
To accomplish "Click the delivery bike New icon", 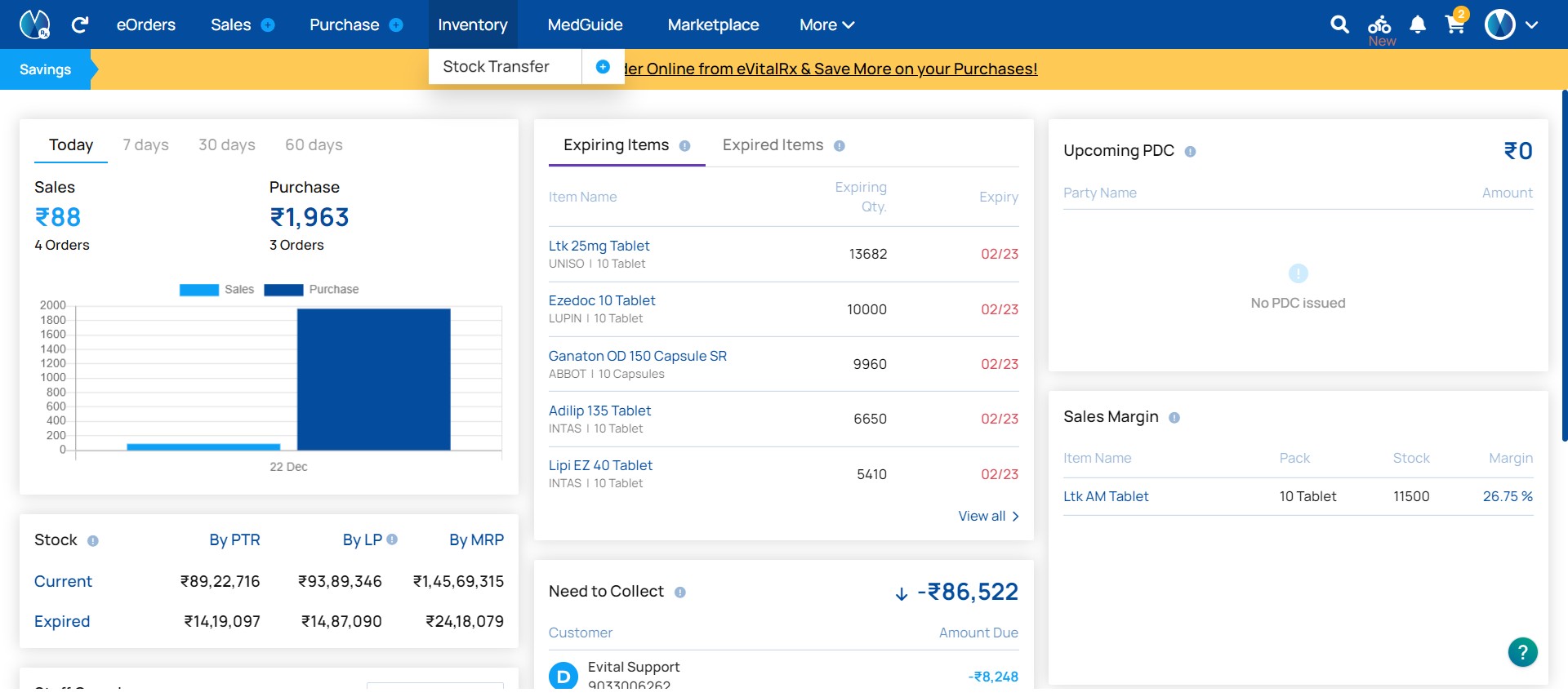I will coord(1380,26).
